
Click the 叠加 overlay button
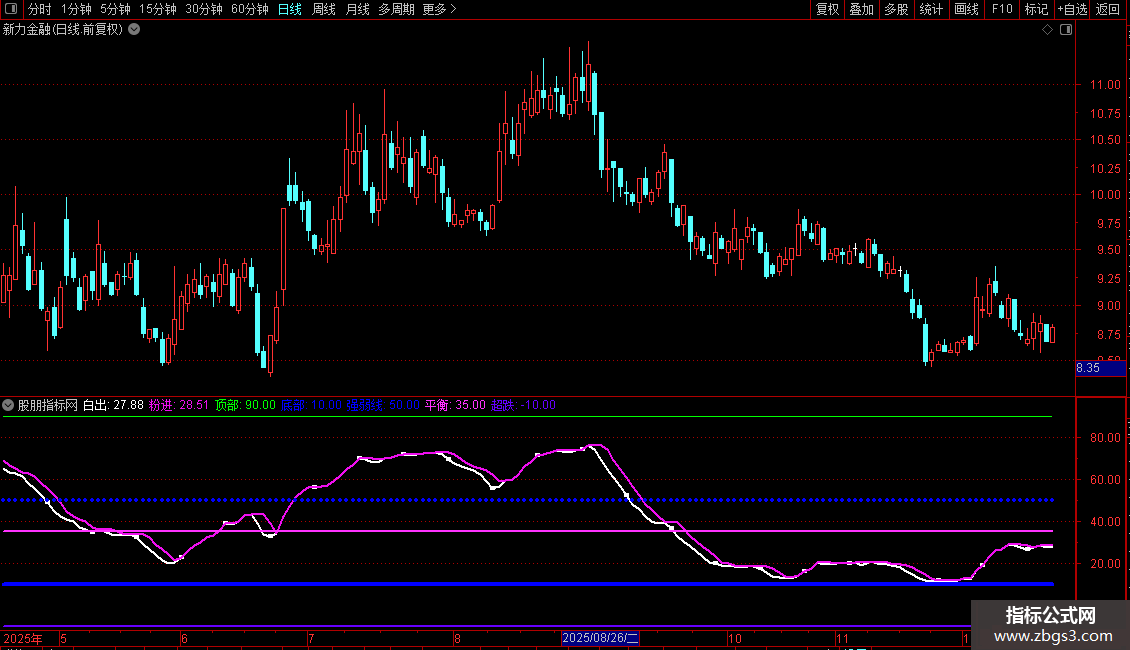click(x=861, y=10)
